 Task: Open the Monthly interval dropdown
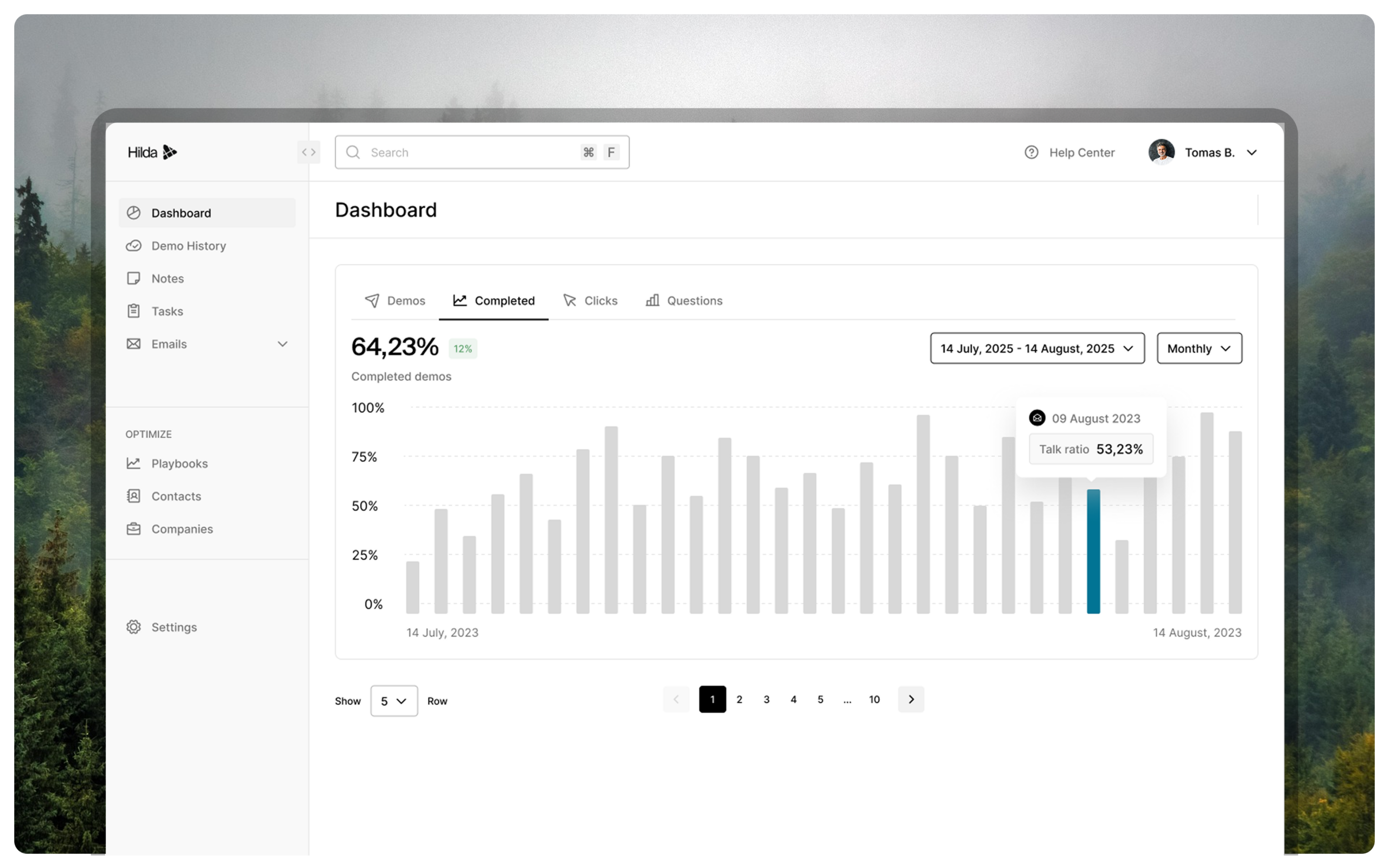pyautogui.click(x=1199, y=348)
